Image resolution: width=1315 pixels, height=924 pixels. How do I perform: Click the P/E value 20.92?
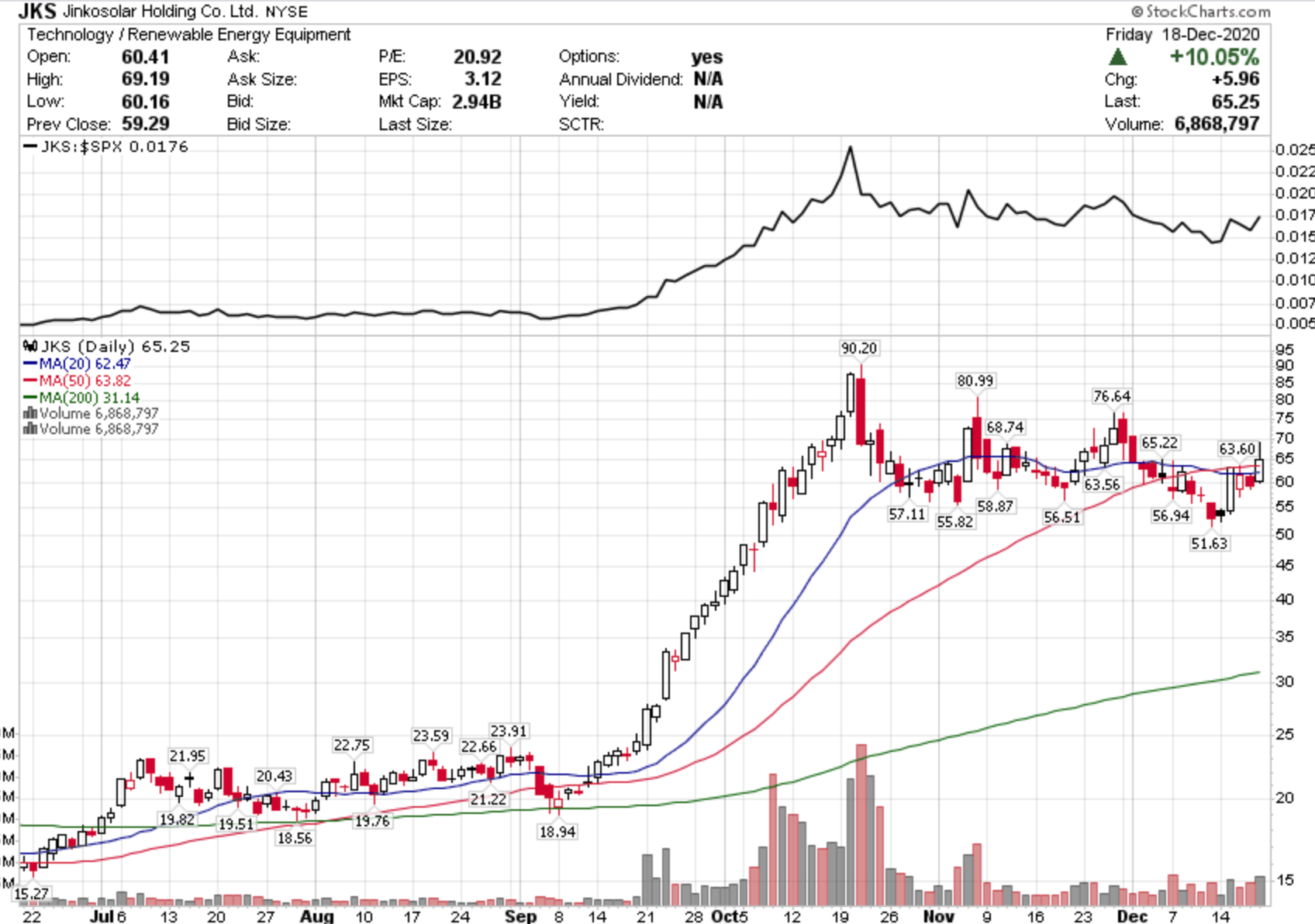pos(478,57)
